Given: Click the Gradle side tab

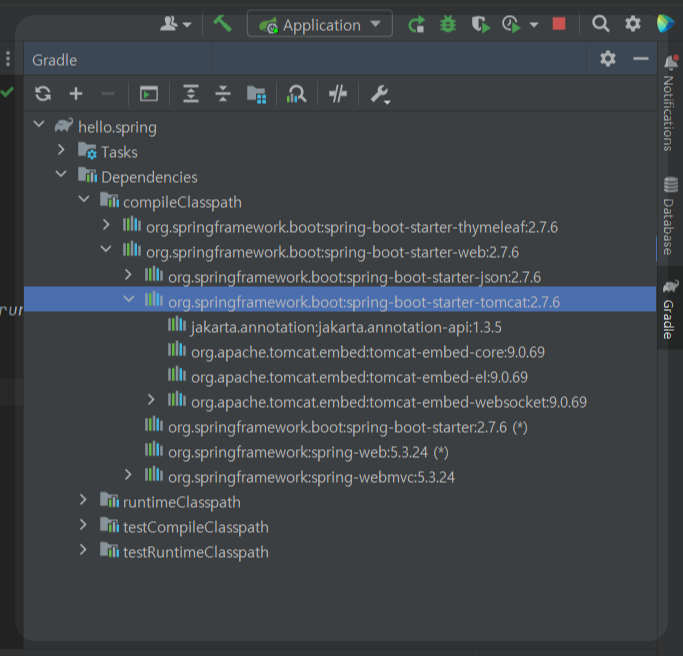Looking at the screenshot, I should pyautogui.click(x=669, y=309).
